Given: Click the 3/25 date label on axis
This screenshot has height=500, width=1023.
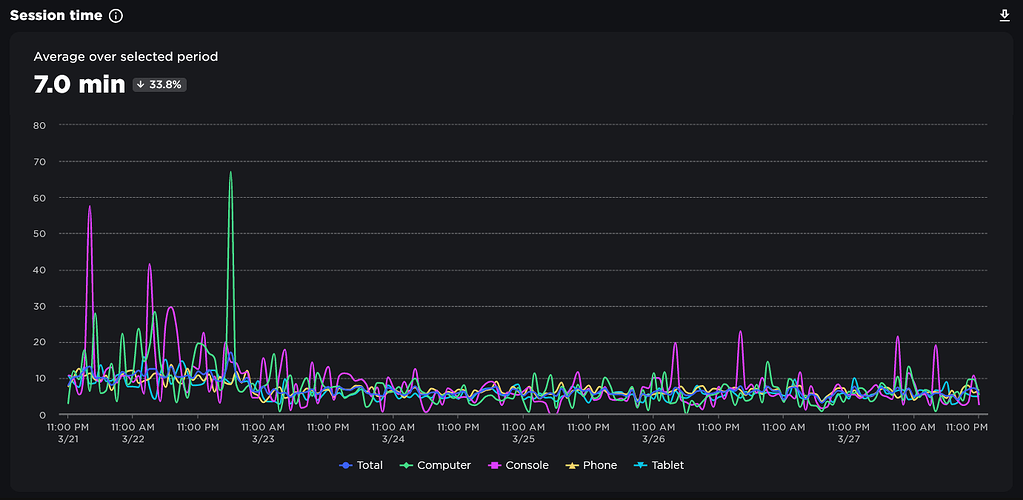Looking at the screenshot, I should (523, 439).
